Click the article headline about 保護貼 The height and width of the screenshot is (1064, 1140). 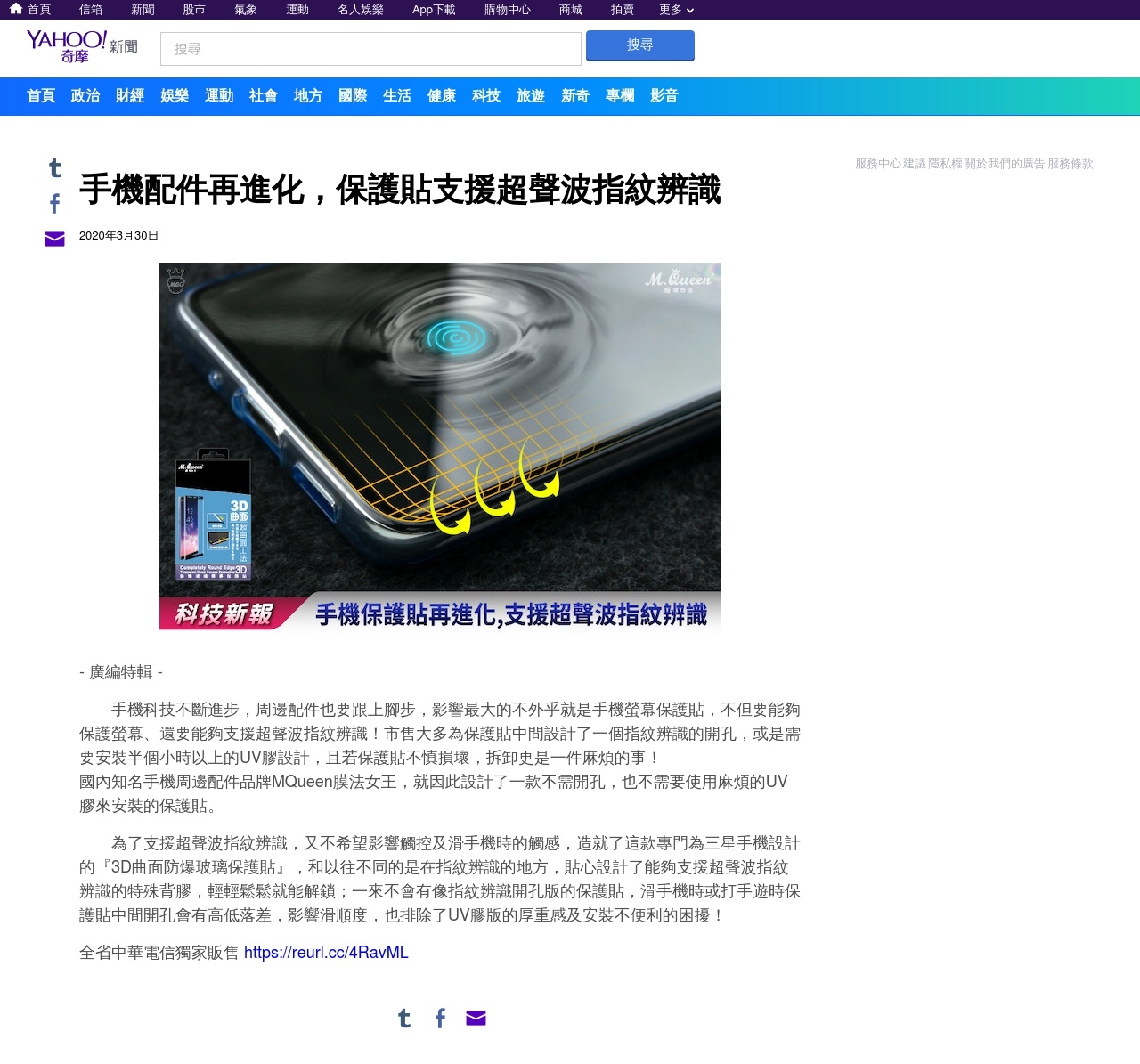click(x=400, y=190)
